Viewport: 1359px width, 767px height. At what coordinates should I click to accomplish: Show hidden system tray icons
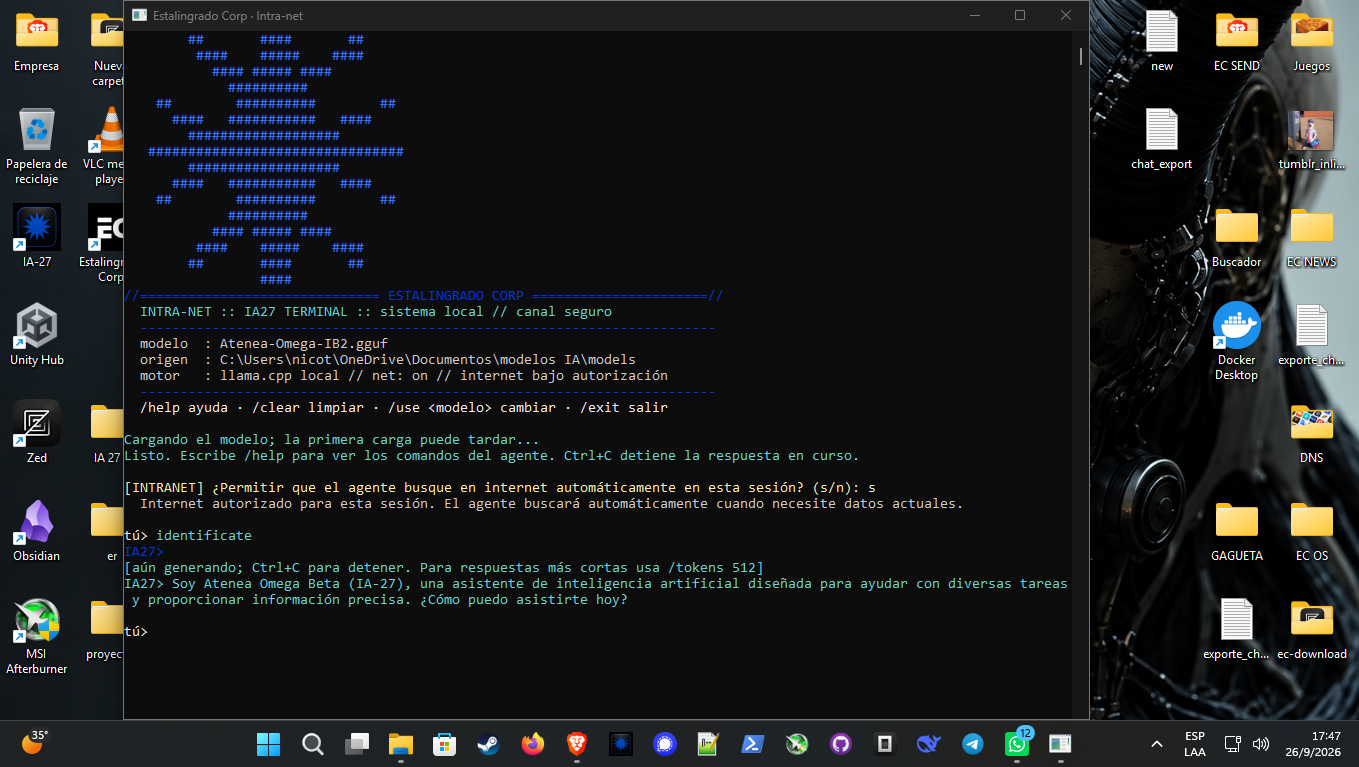click(x=1157, y=744)
